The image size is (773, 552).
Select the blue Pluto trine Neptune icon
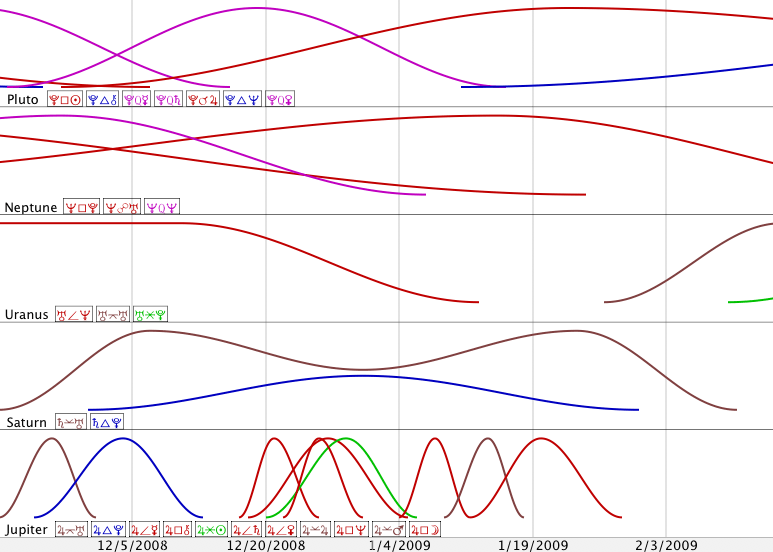(x=240, y=99)
